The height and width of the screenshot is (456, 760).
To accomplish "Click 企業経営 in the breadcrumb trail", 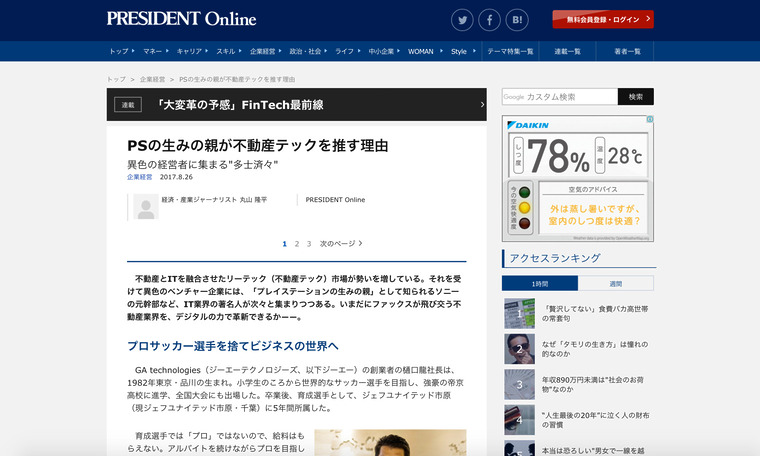I will [153, 78].
